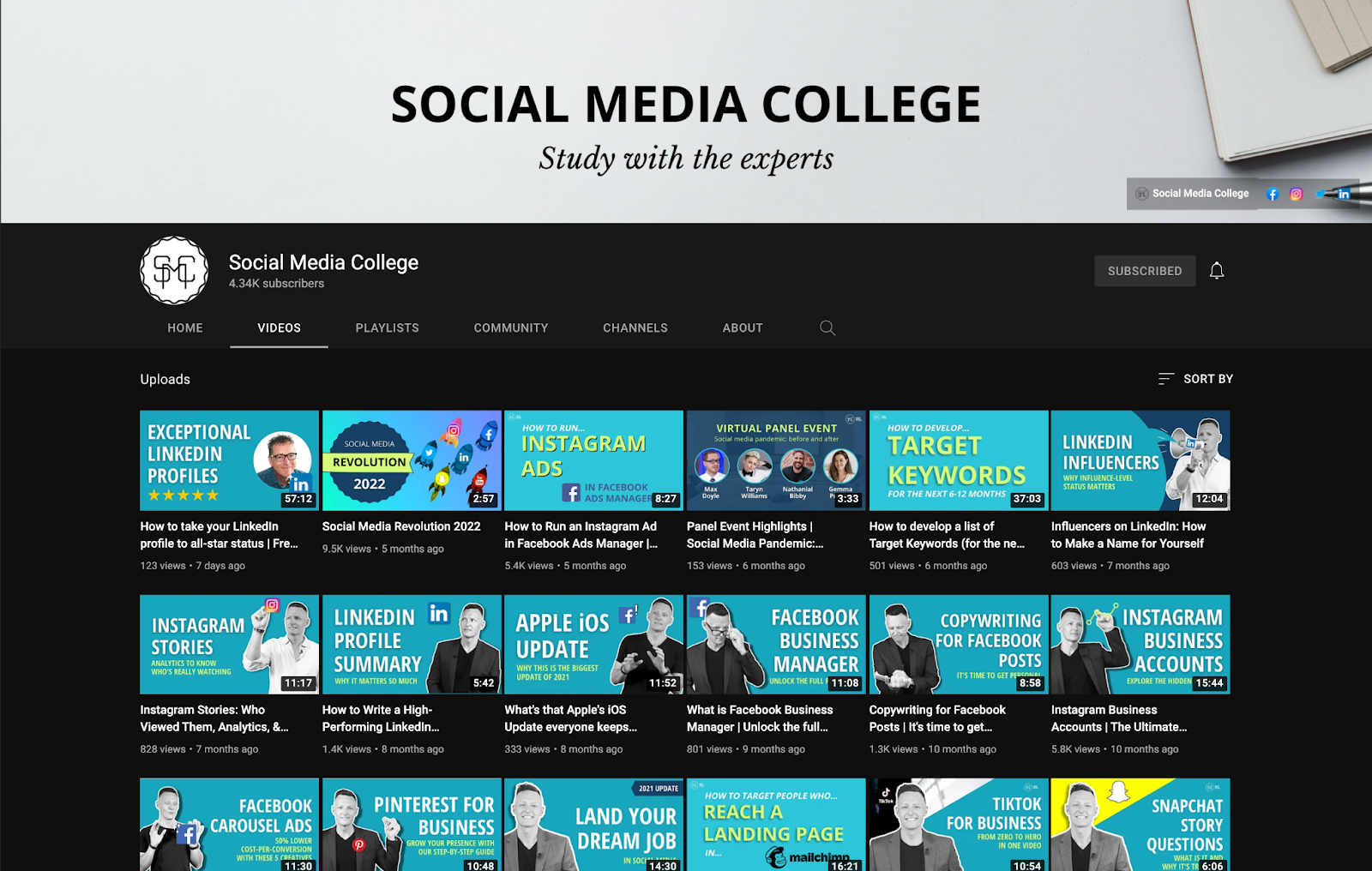Click title 'Instagram Business Accounts | The Ultimate'
The image size is (1372, 871).
(x=1119, y=718)
